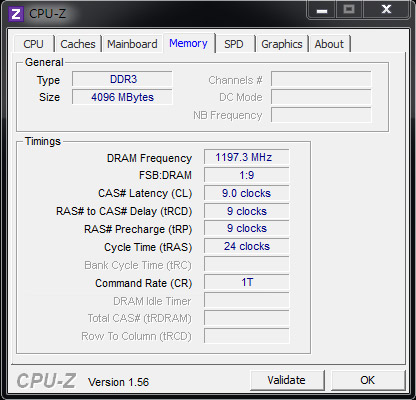Go to the Mainboard tab
The width and height of the screenshot is (416, 400).
coord(132,44)
